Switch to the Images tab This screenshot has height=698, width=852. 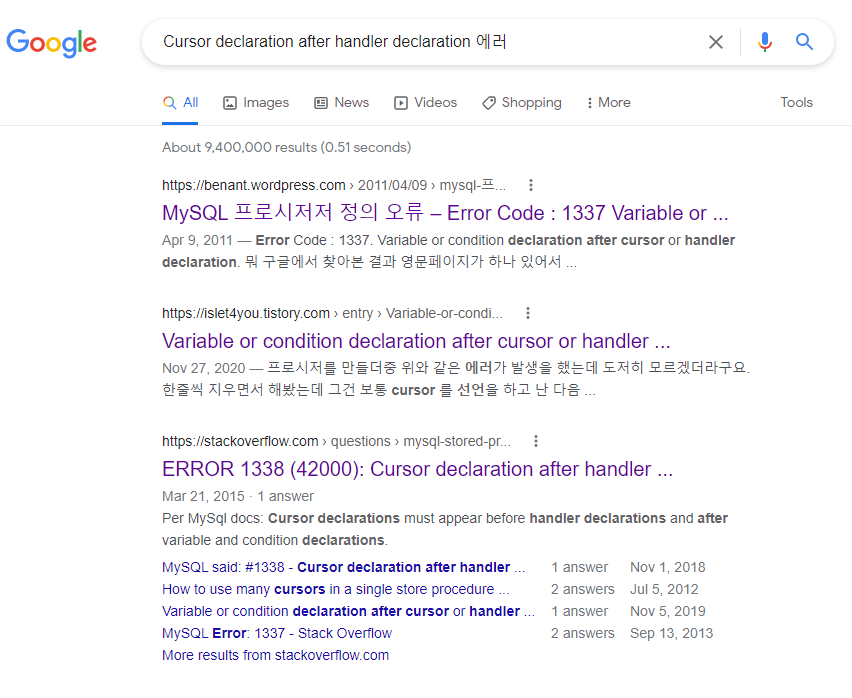coord(256,103)
